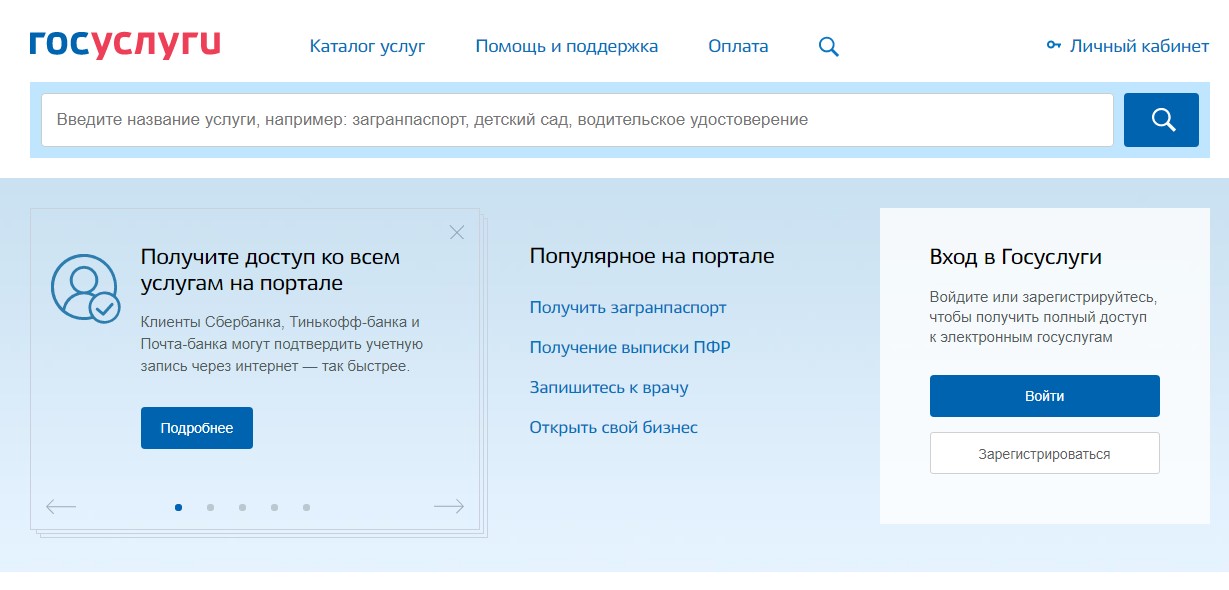
Task: Open Получить загранпаспорт link
Action: click(x=628, y=308)
